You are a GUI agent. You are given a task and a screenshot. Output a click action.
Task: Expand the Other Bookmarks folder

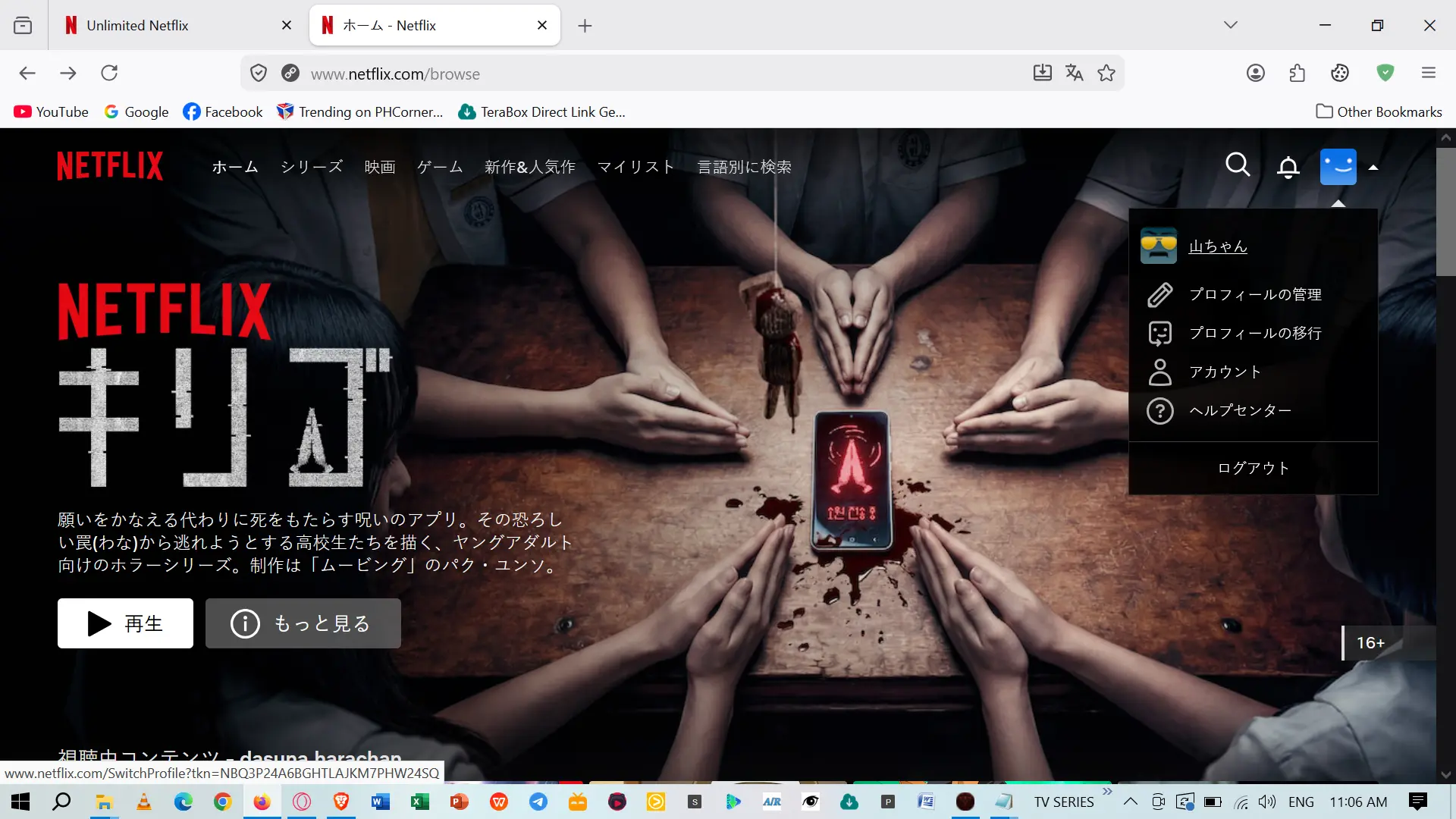[x=1379, y=112]
